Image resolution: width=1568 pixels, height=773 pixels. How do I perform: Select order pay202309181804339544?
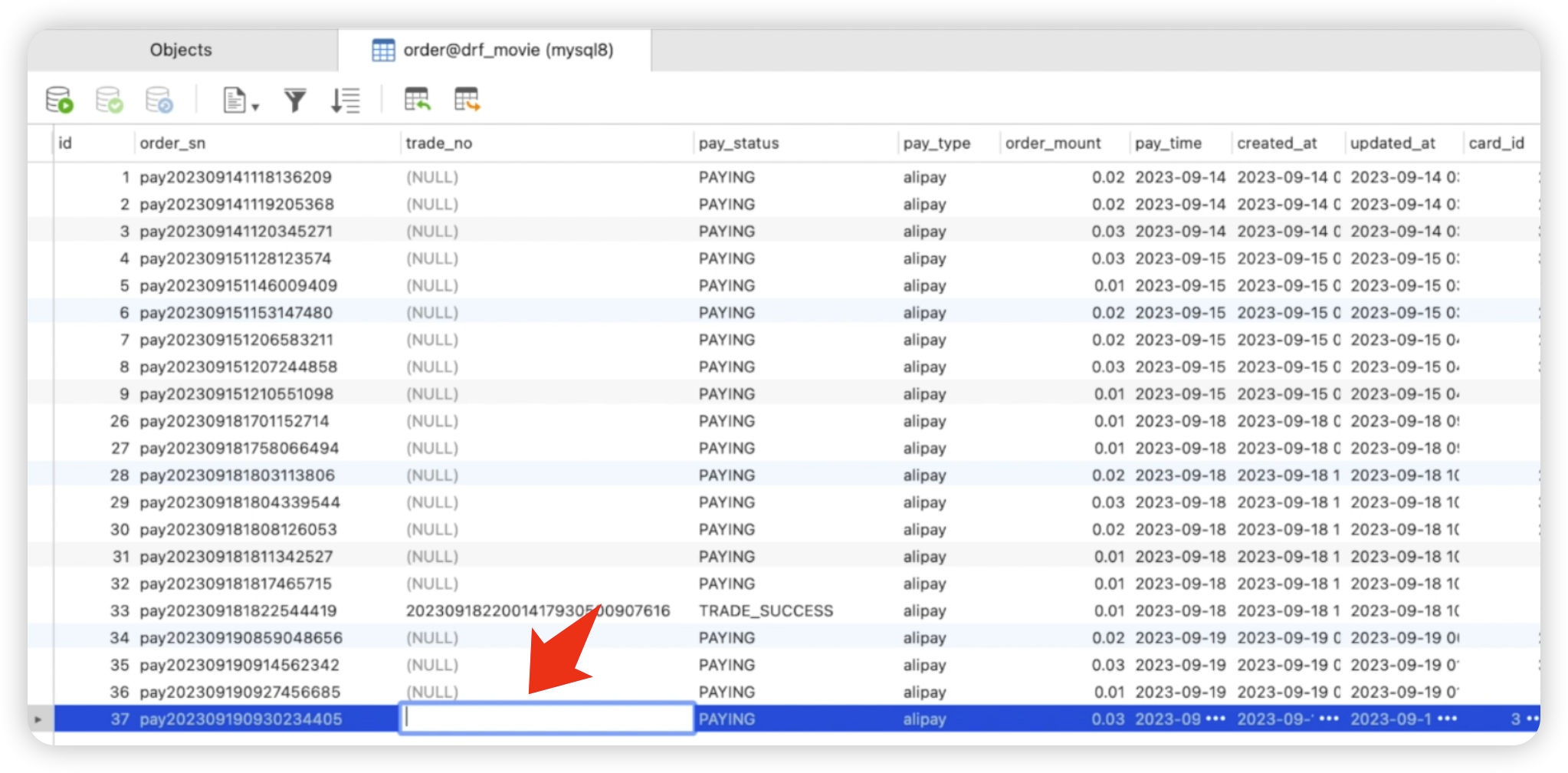[240, 502]
